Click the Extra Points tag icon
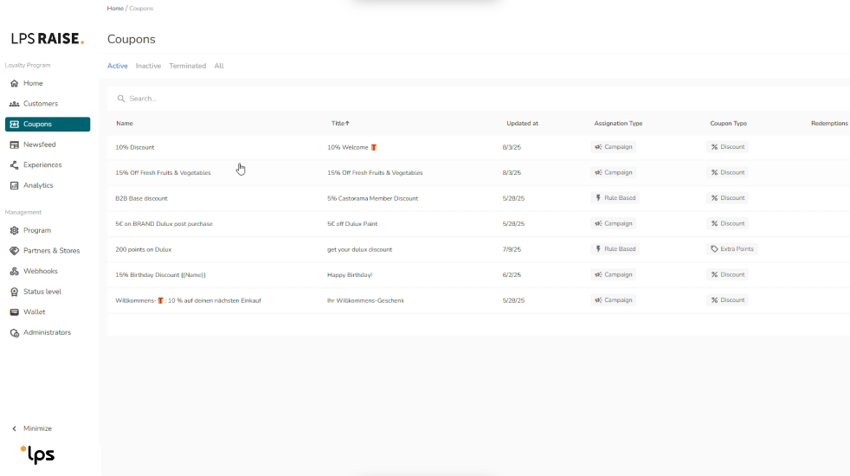This screenshot has width=850, height=476. (714, 249)
